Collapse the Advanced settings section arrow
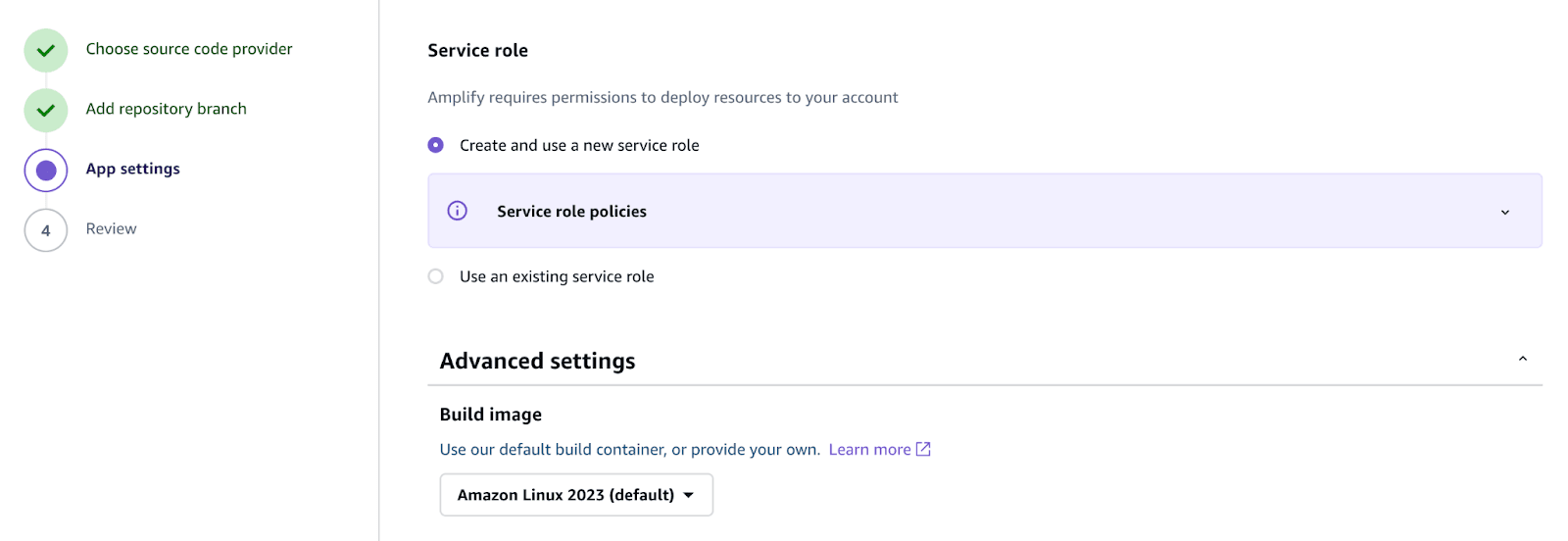Viewport: 1568px width, 541px height. [1522, 360]
